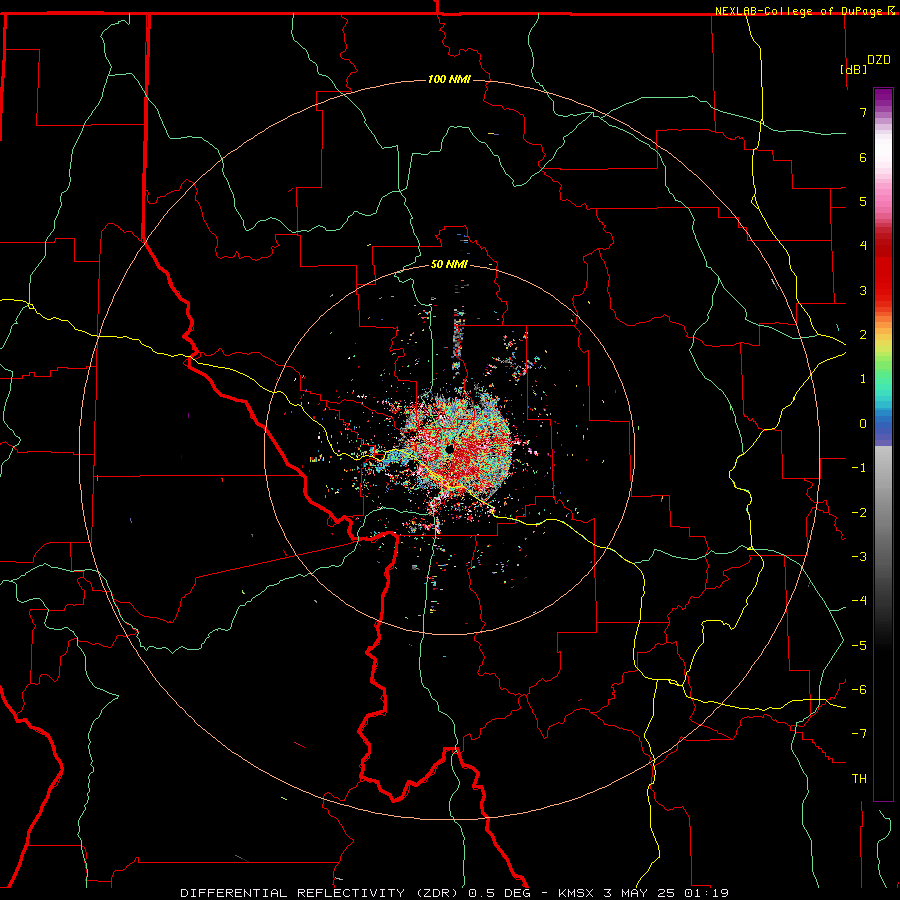The width and height of the screenshot is (900, 900).
Task: Click legend value 4 on color scale
Action: pyautogui.click(x=863, y=246)
